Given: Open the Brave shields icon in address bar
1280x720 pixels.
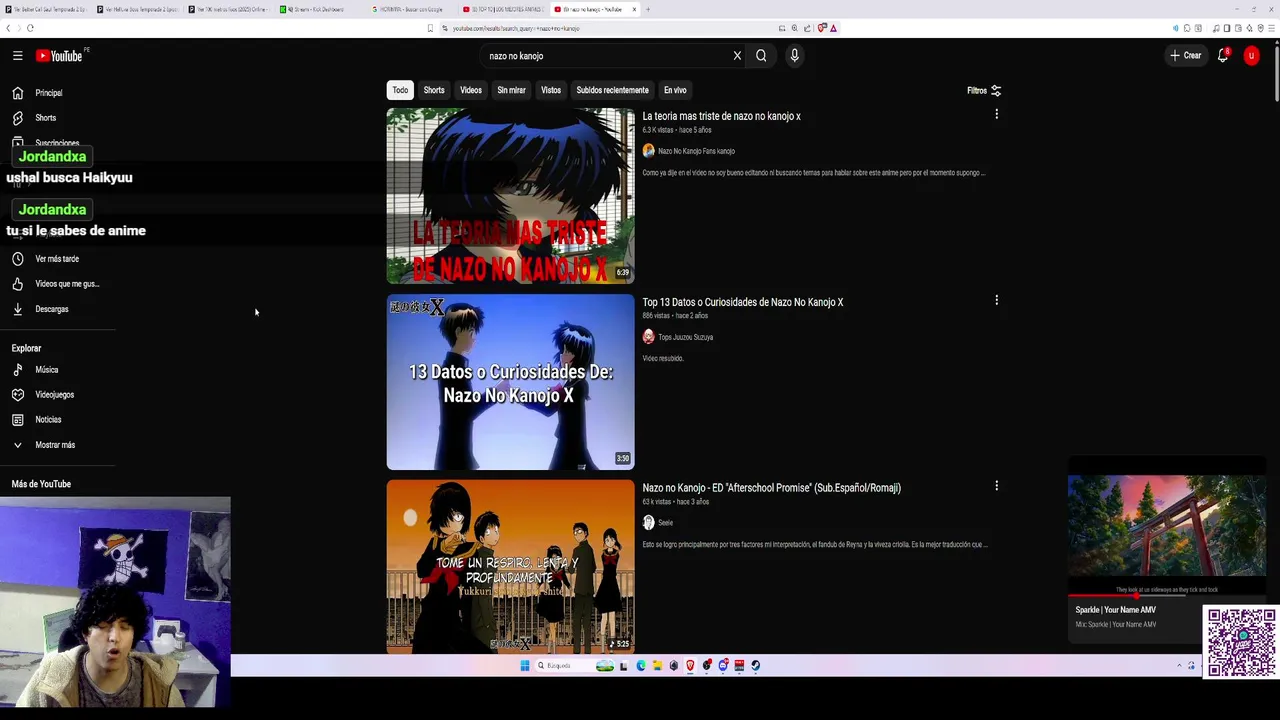Looking at the screenshot, I should pos(821,28).
